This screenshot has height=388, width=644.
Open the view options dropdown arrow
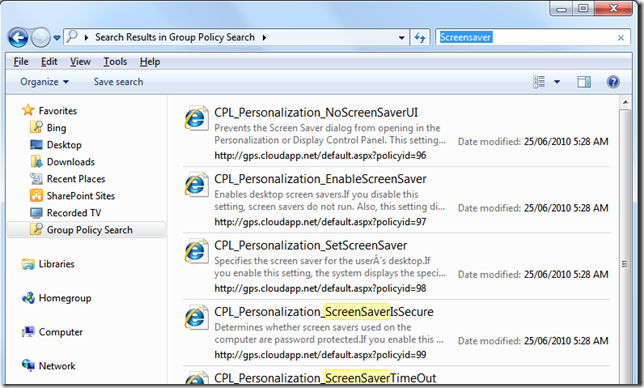(x=557, y=82)
